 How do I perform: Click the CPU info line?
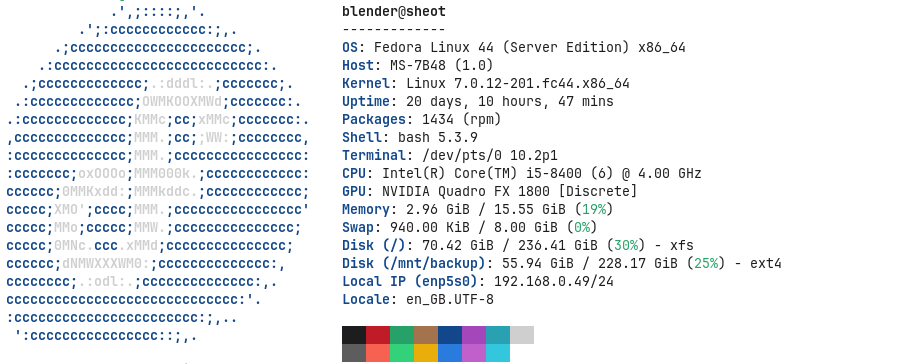(522, 174)
